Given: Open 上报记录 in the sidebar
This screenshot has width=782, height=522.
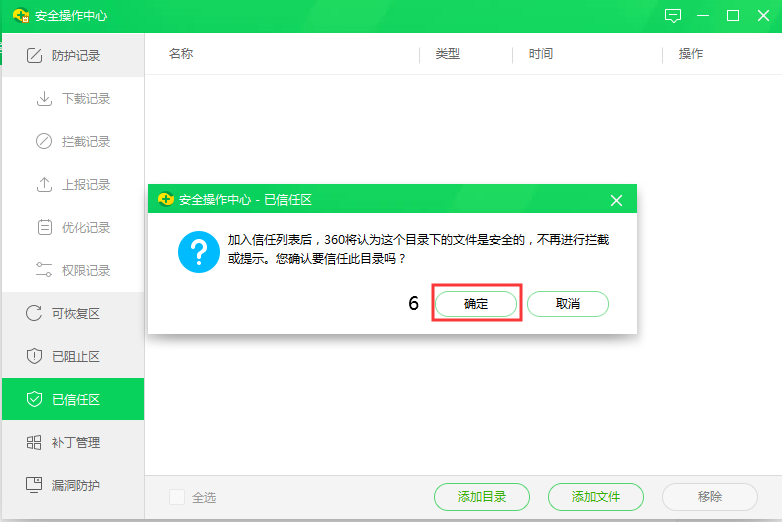Looking at the screenshot, I should [73, 184].
